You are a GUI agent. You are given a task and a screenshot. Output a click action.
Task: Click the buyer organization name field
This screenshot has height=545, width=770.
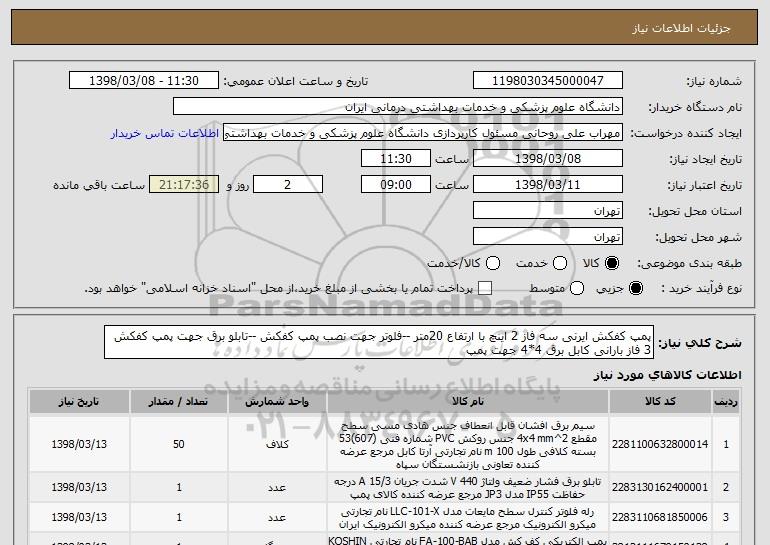pyautogui.click(x=398, y=107)
